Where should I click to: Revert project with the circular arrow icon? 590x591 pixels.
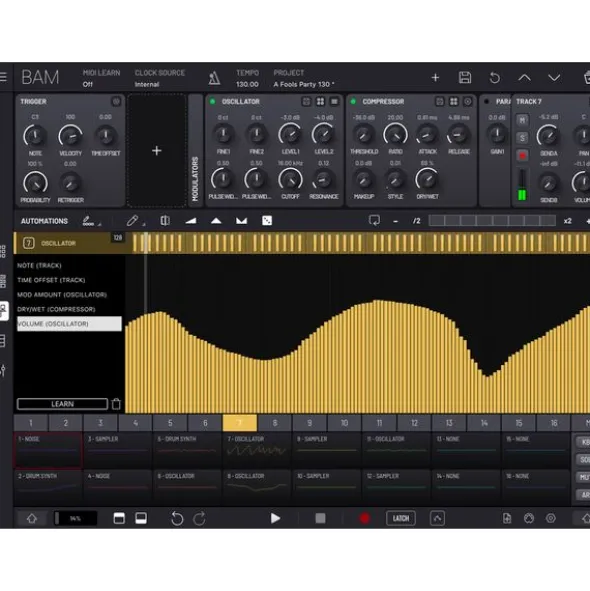click(494, 78)
